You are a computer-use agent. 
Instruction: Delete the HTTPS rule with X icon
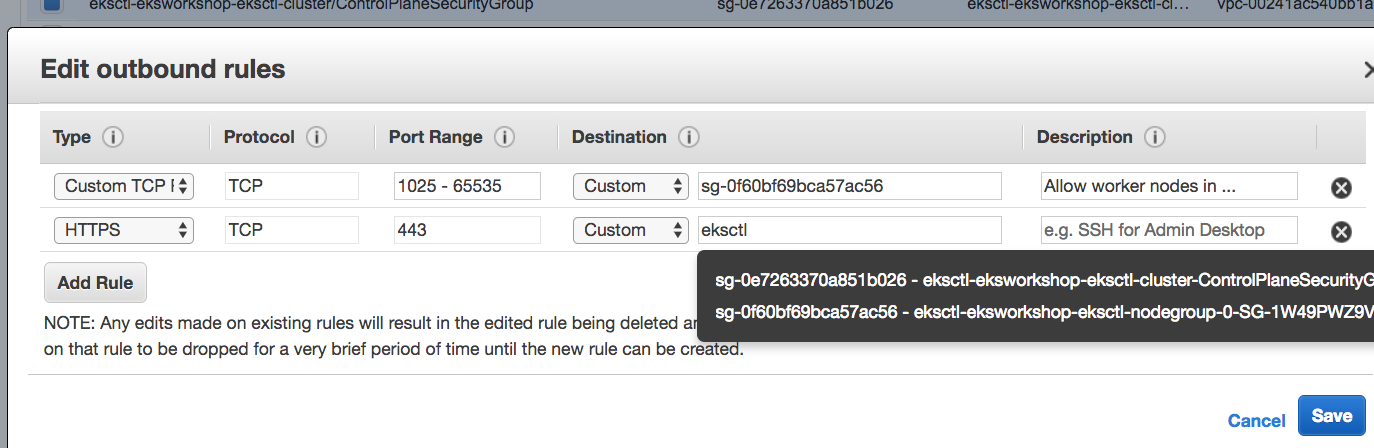click(x=1341, y=231)
